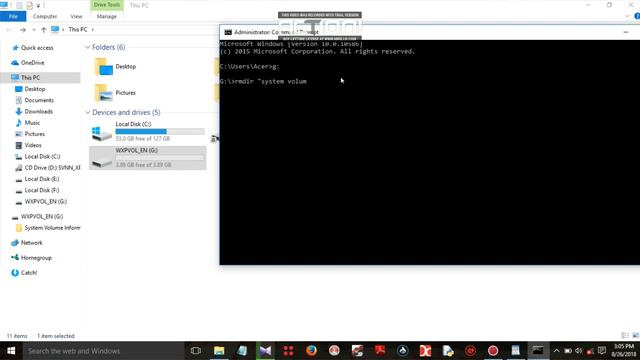Image resolution: width=640 pixels, height=360 pixels.
Task: Open recent locations dropdown arrow
Action: coord(33,30)
